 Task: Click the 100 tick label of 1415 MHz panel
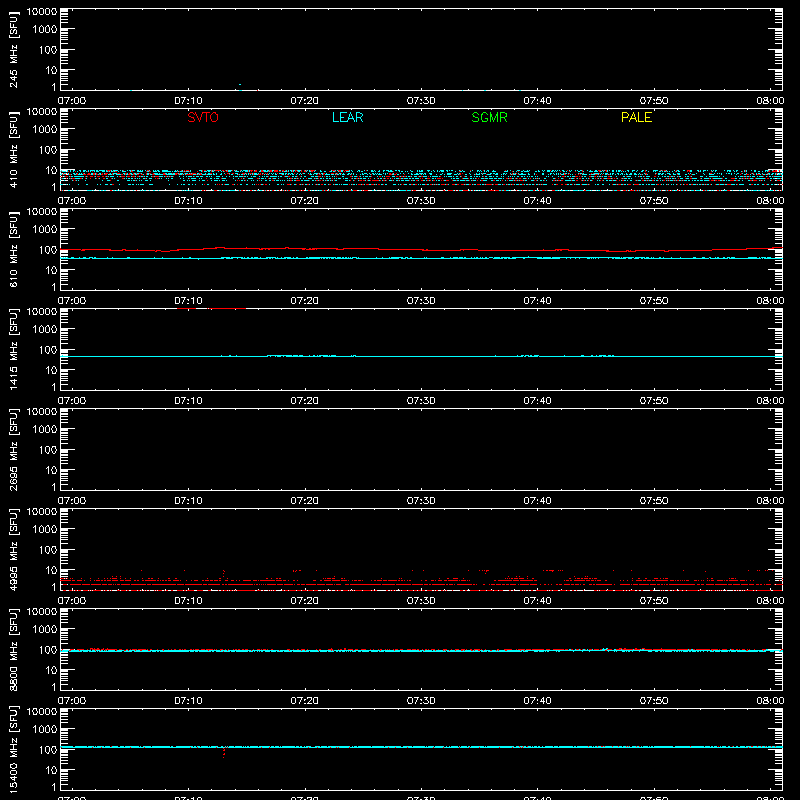coord(48,350)
